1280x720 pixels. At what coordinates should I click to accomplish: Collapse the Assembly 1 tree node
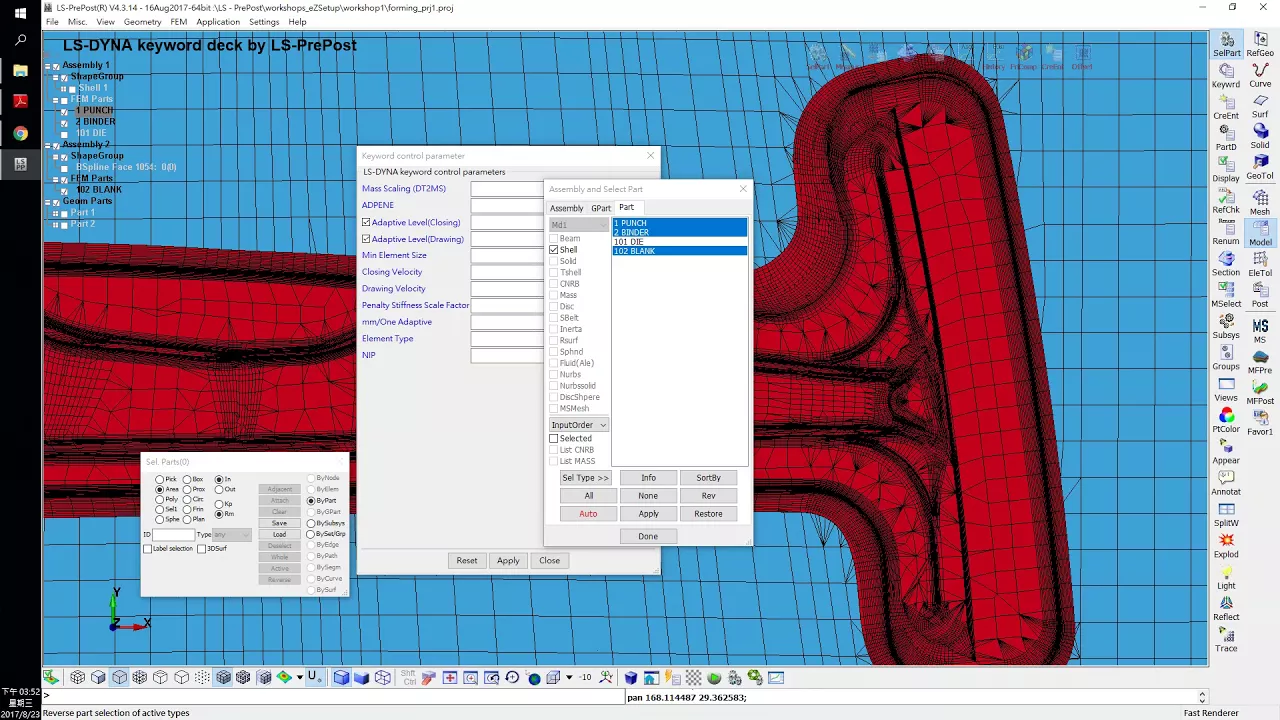coord(48,66)
